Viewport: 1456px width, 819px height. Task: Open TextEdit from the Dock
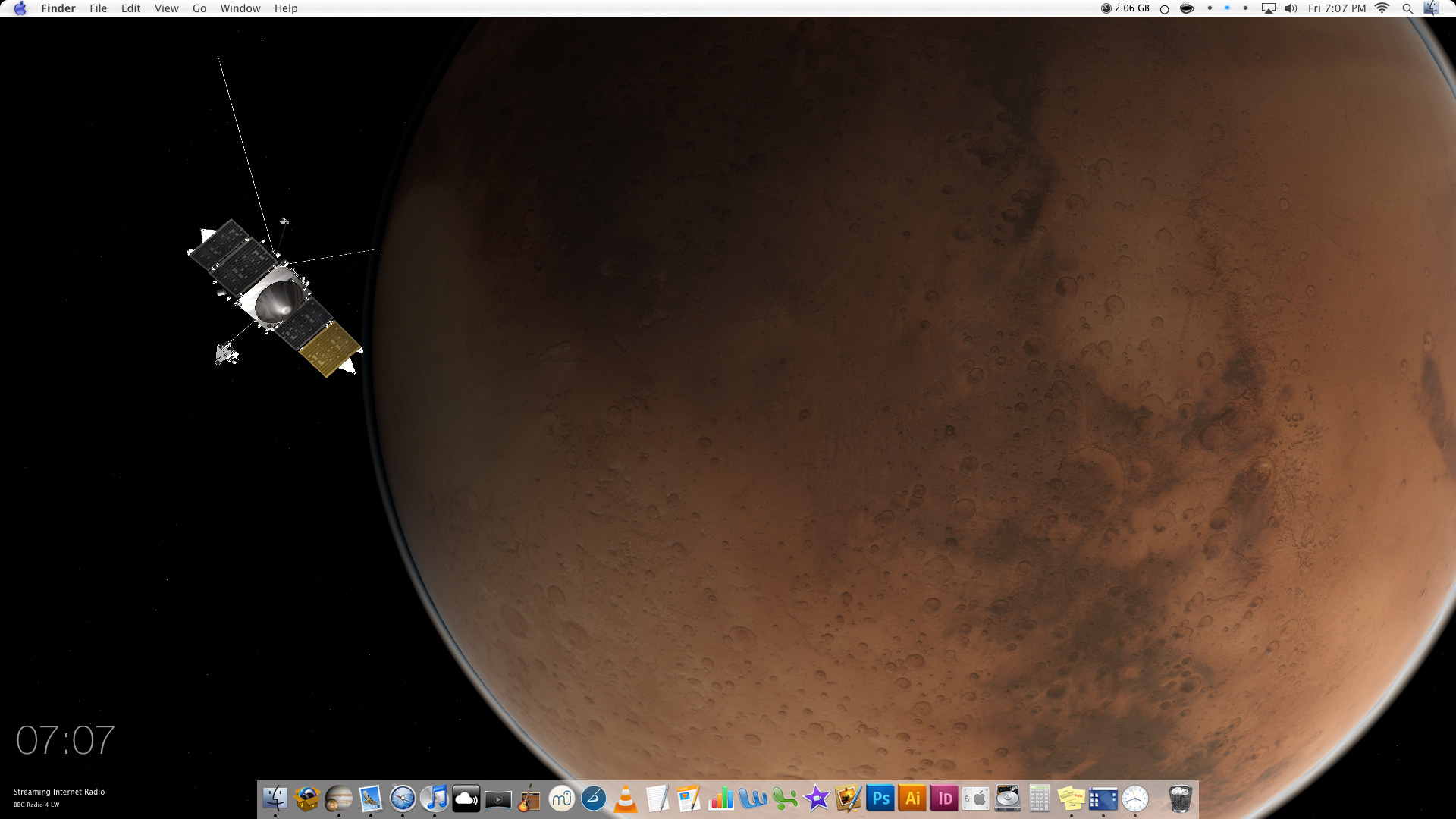point(657,799)
